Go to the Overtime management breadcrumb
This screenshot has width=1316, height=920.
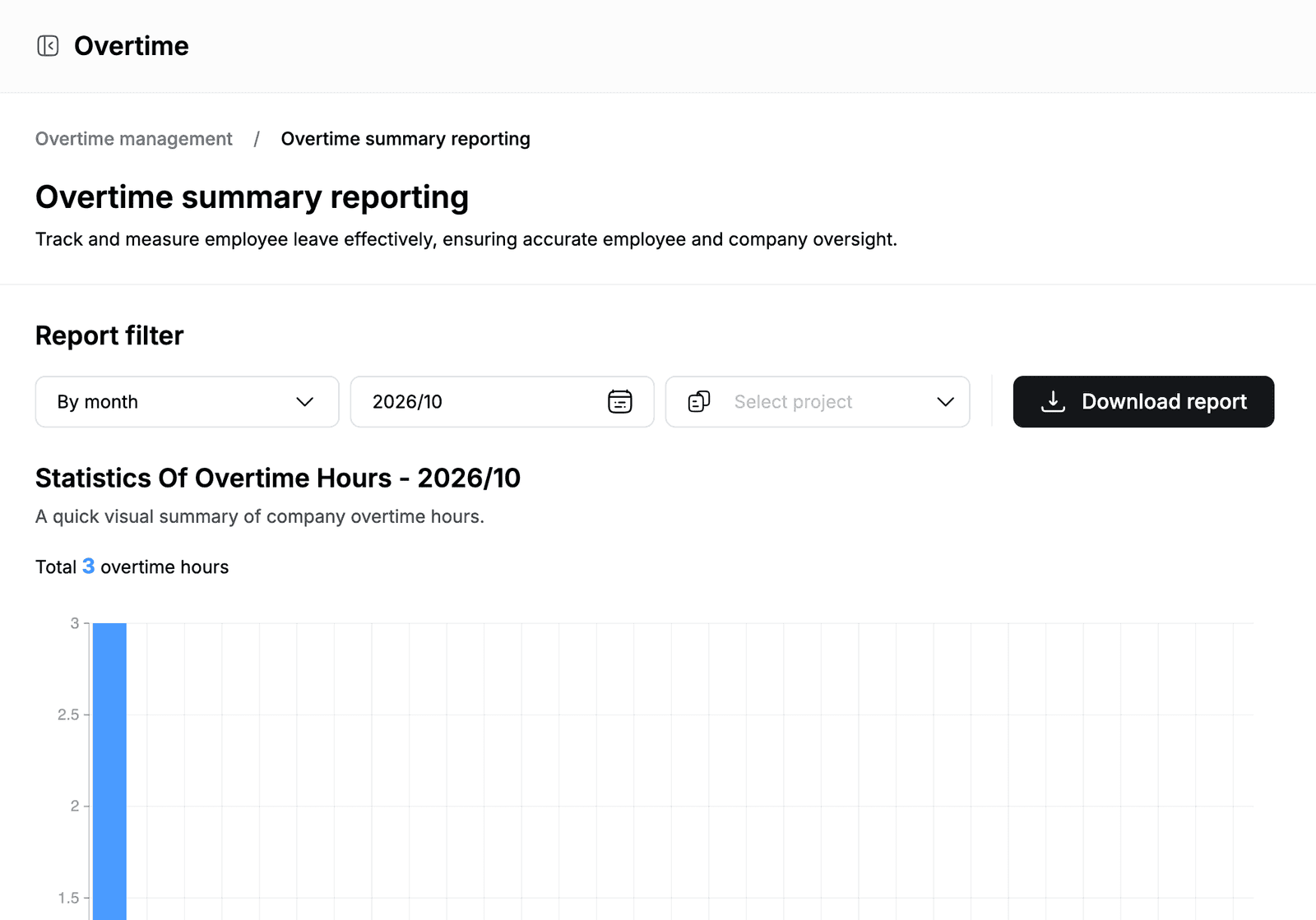point(134,139)
